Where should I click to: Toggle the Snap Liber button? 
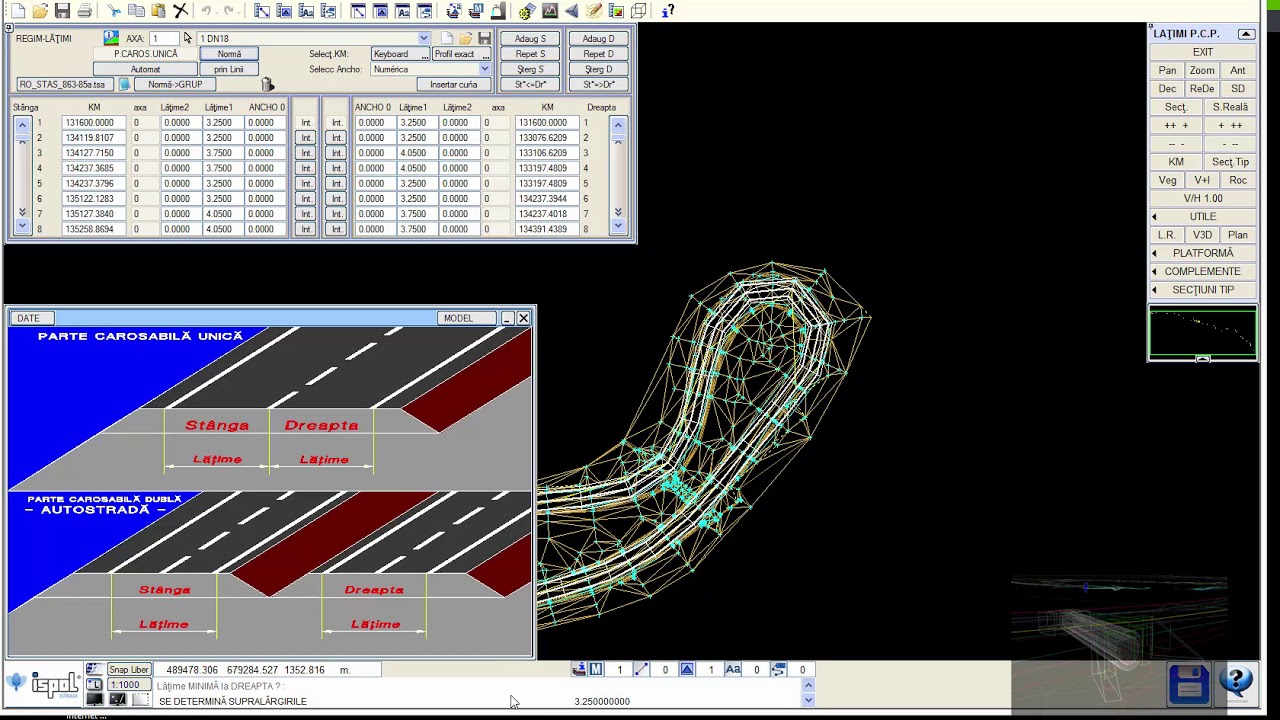(128, 670)
